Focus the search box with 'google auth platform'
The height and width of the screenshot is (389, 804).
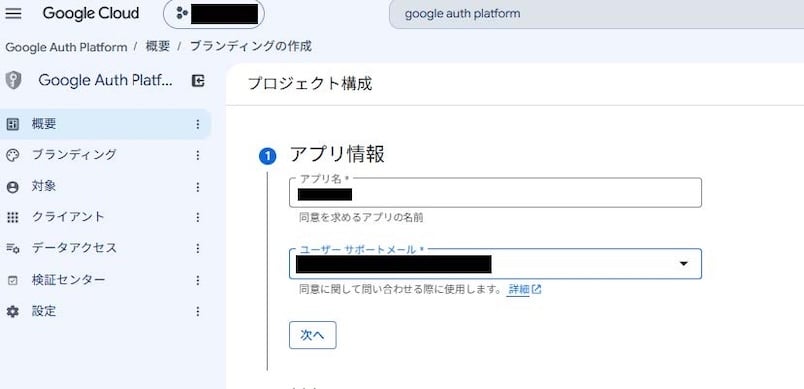point(596,14)
